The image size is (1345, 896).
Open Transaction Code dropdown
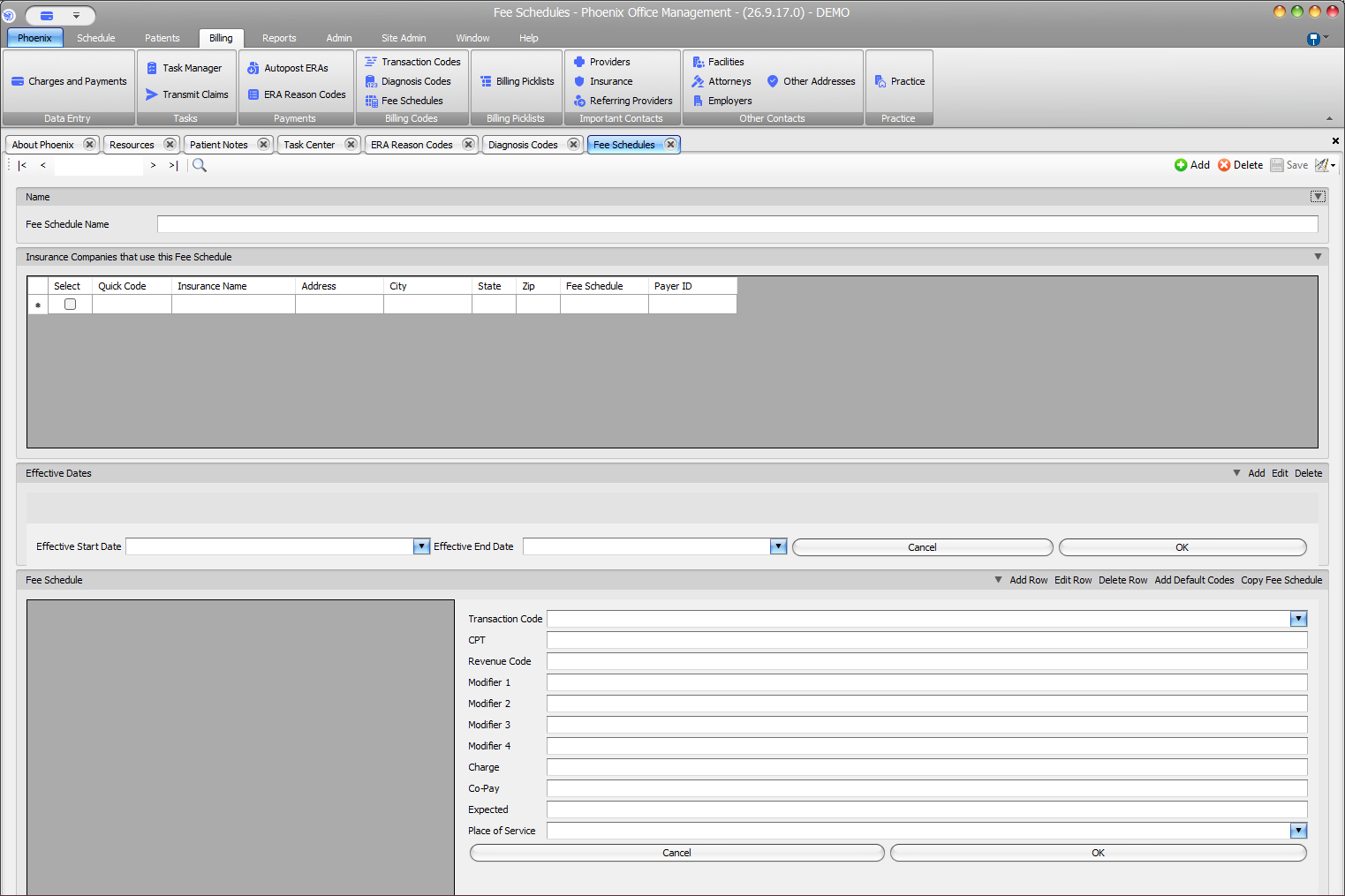tap(1298, 619)
